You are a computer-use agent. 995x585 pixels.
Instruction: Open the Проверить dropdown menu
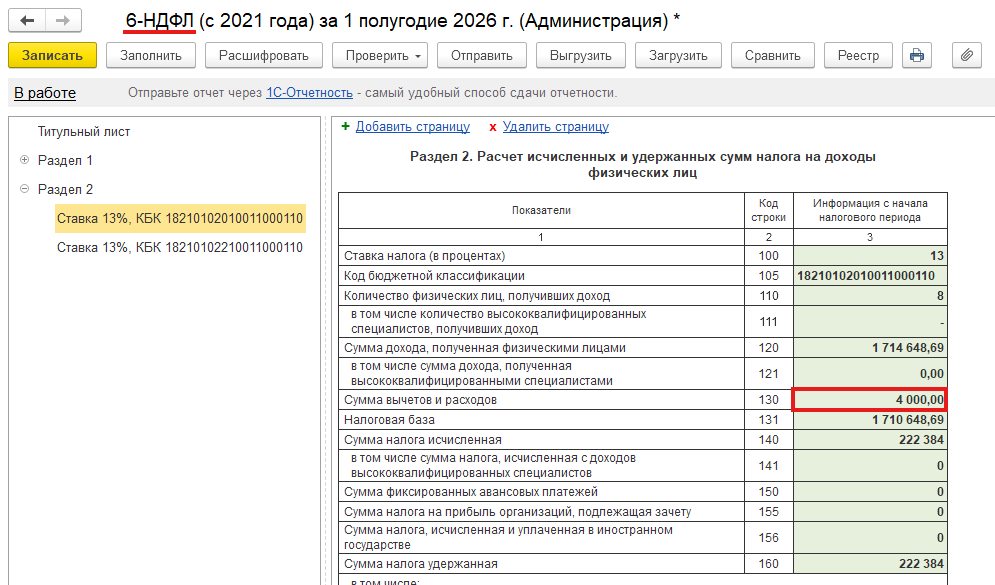point(379,55)
